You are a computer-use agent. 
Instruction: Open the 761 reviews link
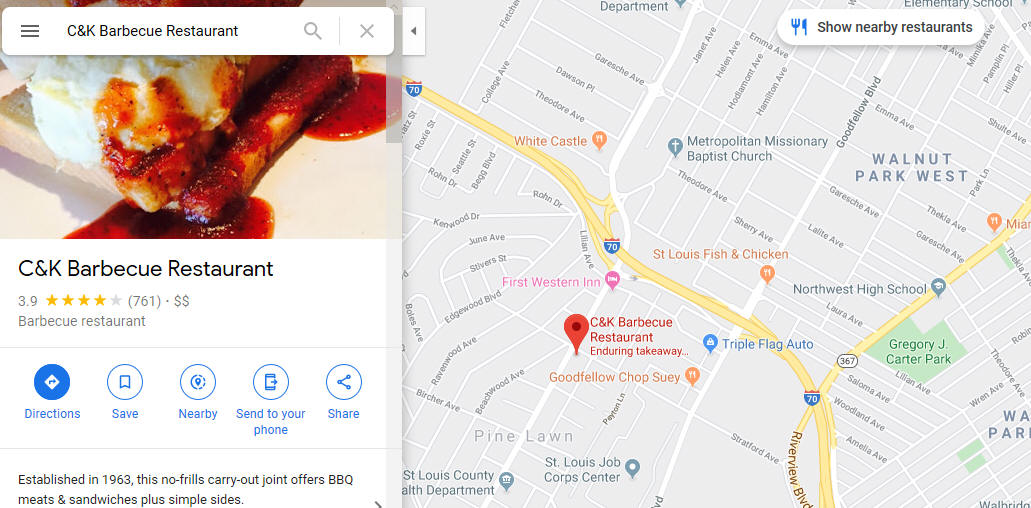[144, 301]
